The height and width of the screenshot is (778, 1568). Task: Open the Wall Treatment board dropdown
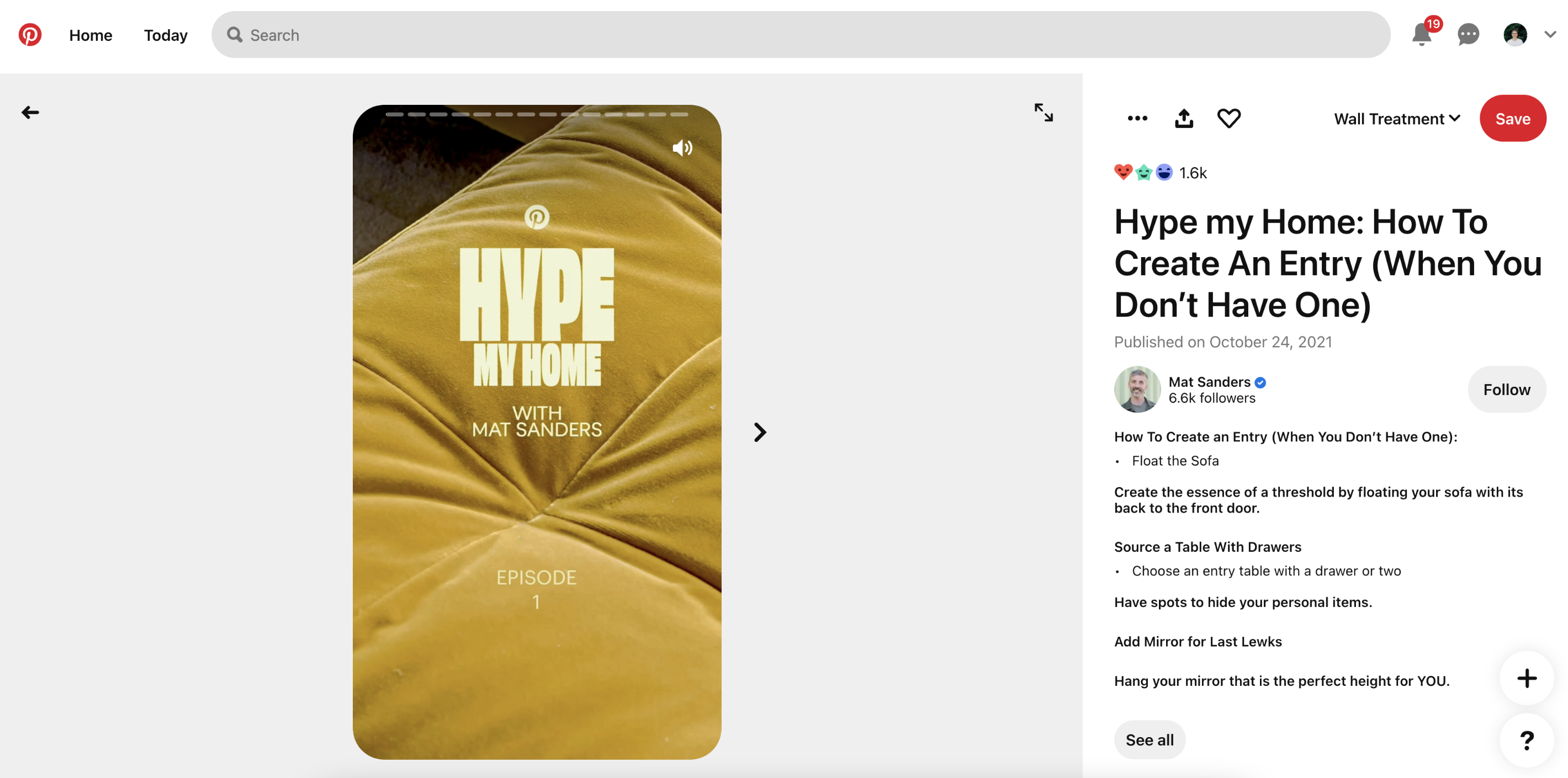point(1397,119)
